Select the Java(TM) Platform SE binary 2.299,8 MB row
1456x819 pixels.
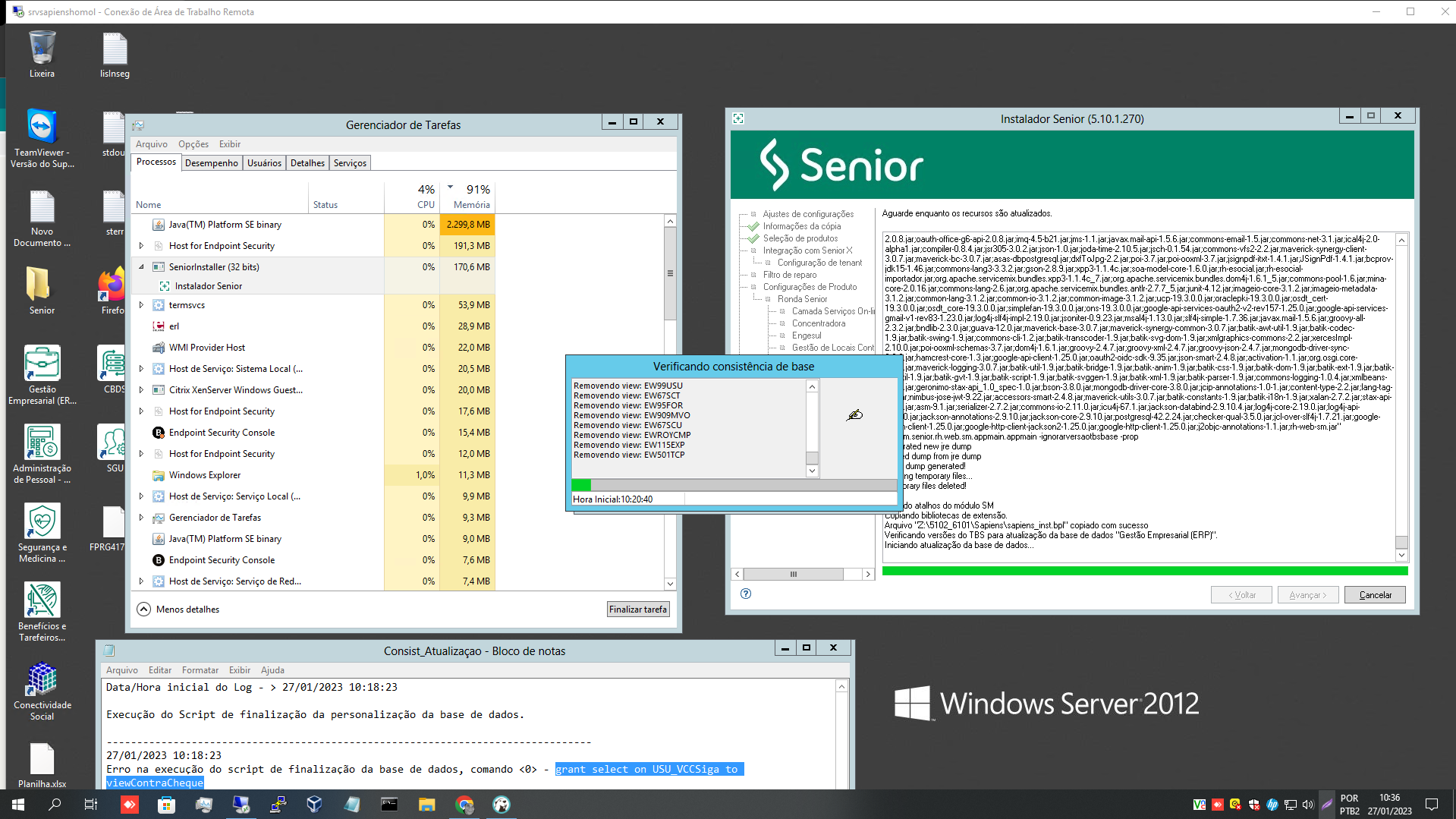point(313,225)
